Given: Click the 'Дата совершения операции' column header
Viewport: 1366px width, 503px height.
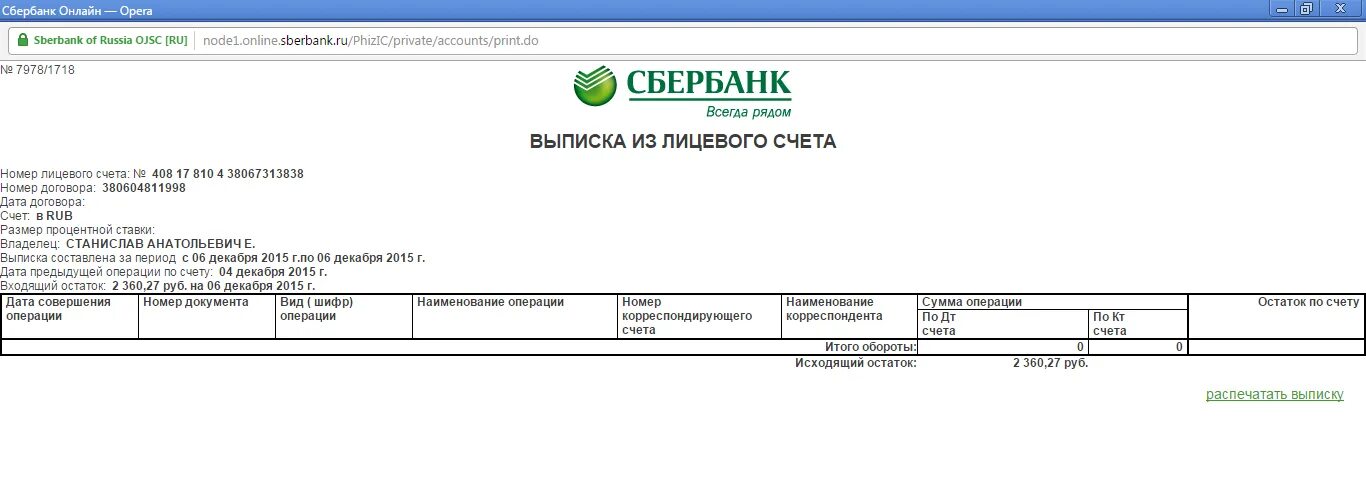Looking at the screenshot, I should click(x=70, y=316).
